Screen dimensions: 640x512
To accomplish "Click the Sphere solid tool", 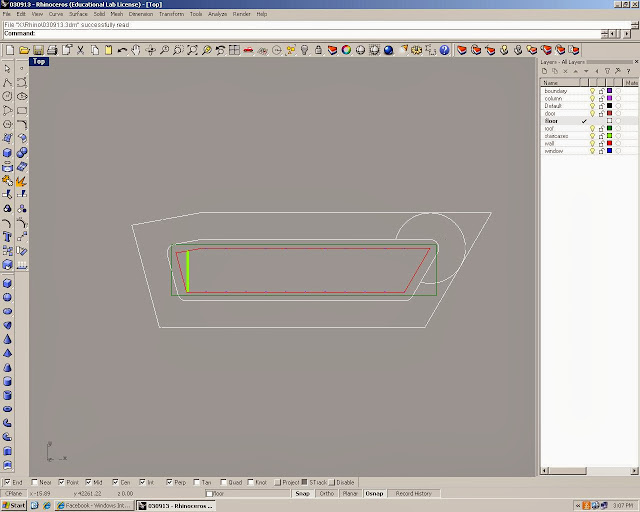I will 7,297.
